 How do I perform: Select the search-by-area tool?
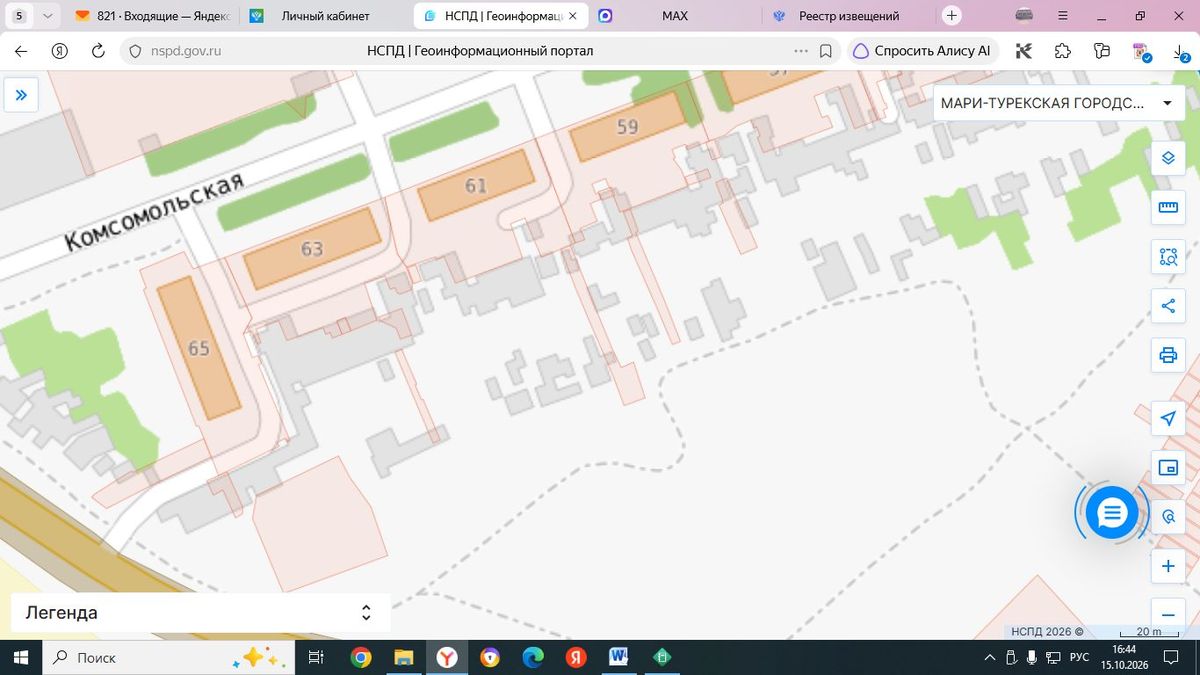[x=1167, y=257]
